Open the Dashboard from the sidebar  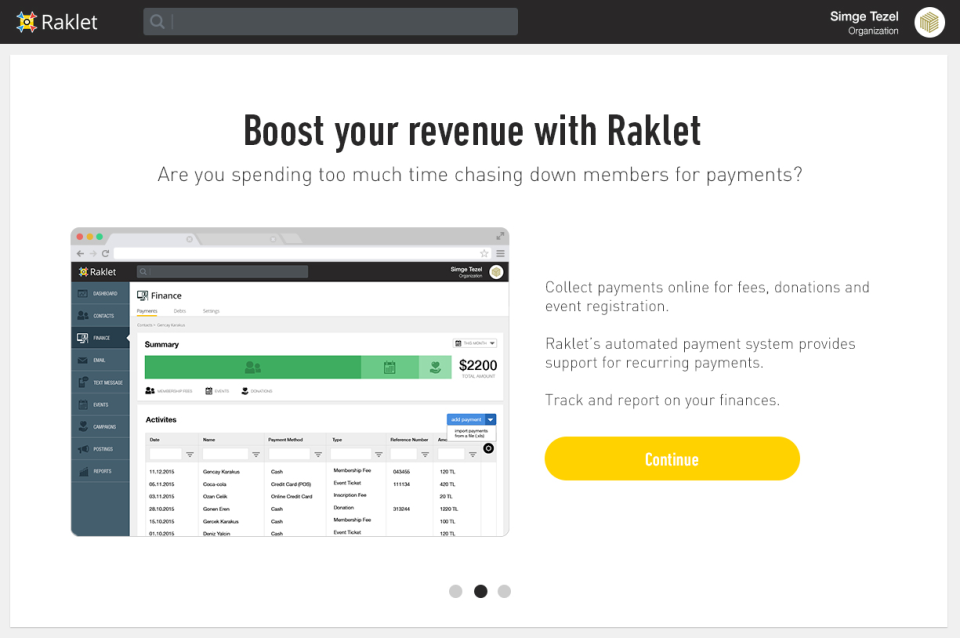[x=81, y=293]
